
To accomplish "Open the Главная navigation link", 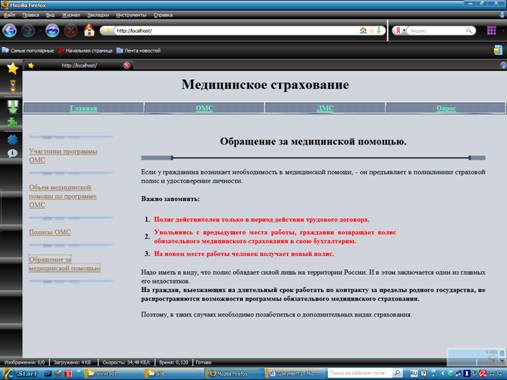I will (x=83, y=108).
